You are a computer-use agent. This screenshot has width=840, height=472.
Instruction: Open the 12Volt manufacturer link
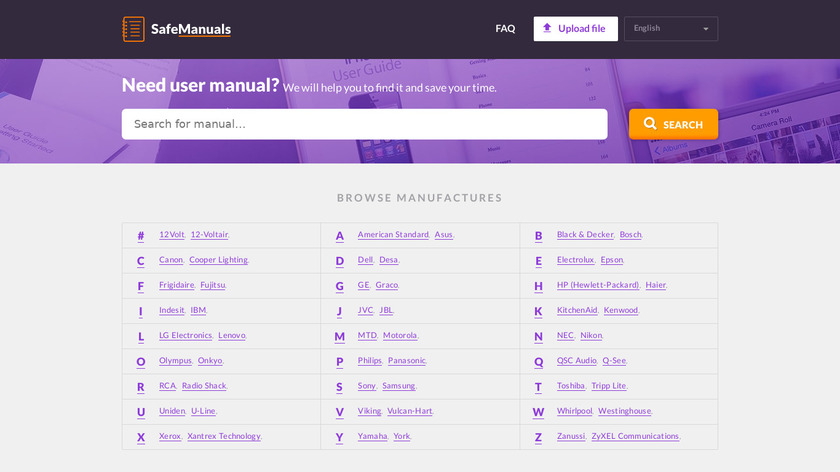click(171, 235)
